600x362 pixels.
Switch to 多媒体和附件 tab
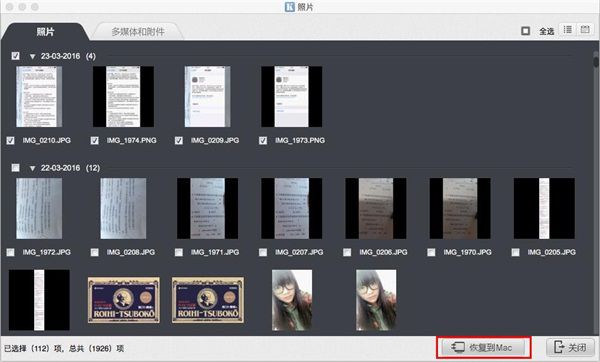tap(138, 32)
